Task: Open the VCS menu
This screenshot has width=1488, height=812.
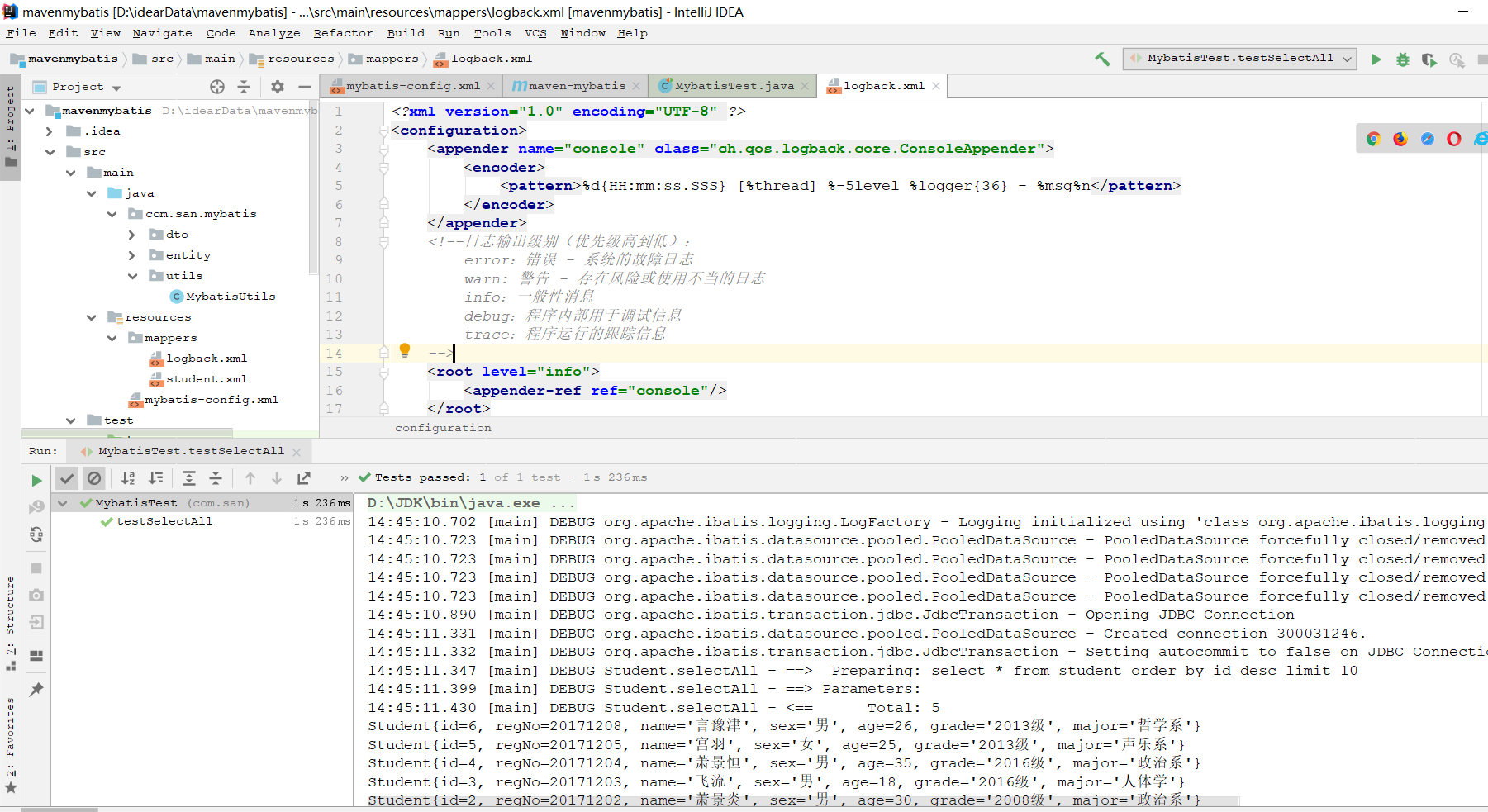Action: point(535,33)
